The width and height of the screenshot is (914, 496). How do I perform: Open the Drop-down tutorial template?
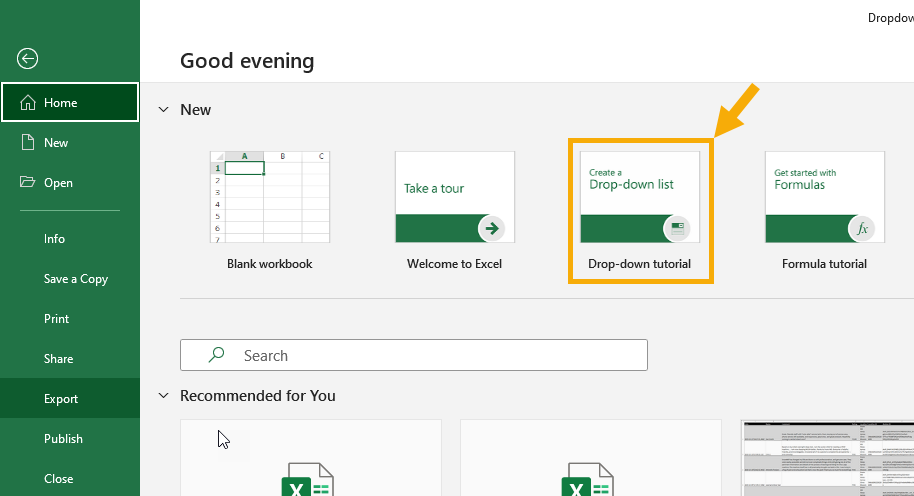coord(640,210)
